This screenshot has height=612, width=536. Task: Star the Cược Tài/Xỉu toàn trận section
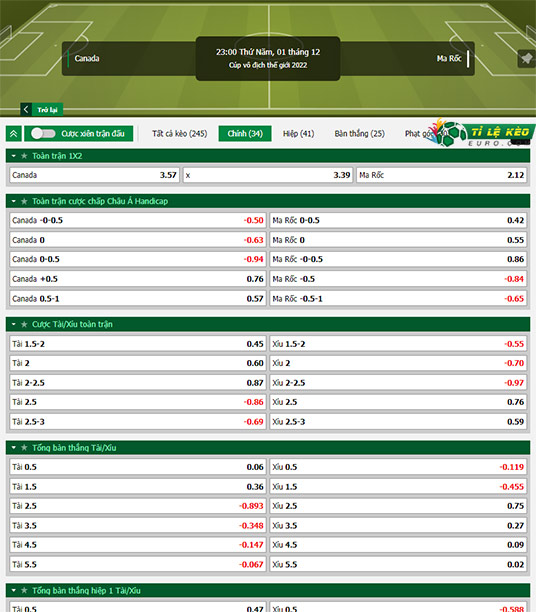[x=24, y=324]
